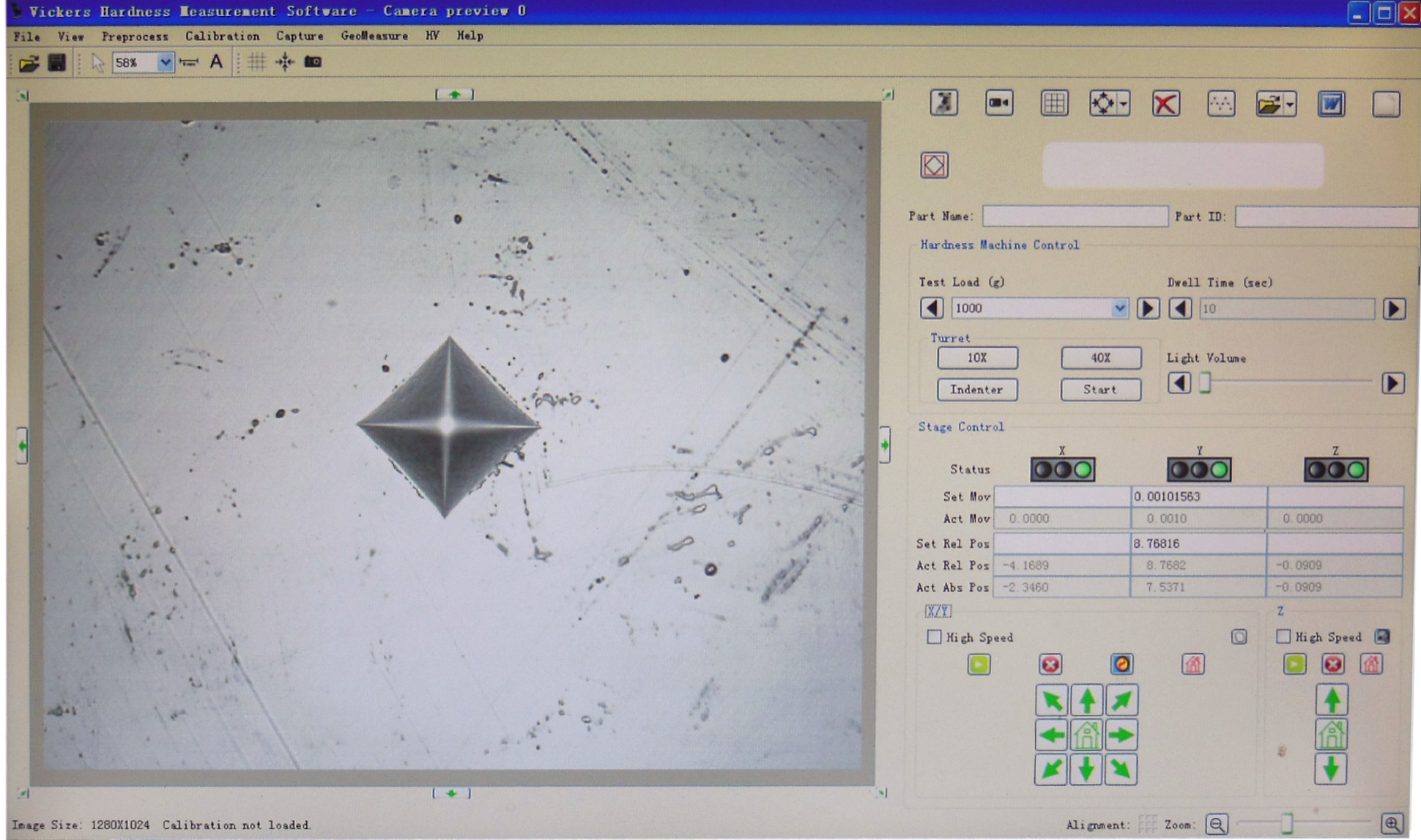Click the red X delete measurement icon
The image size is (1421, 840).
coord(1165,104)
